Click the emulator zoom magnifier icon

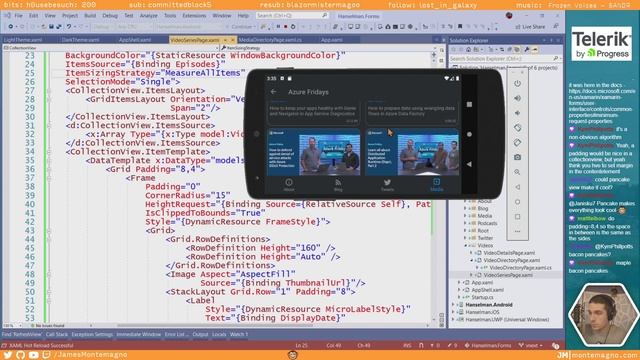click(518, 172)
